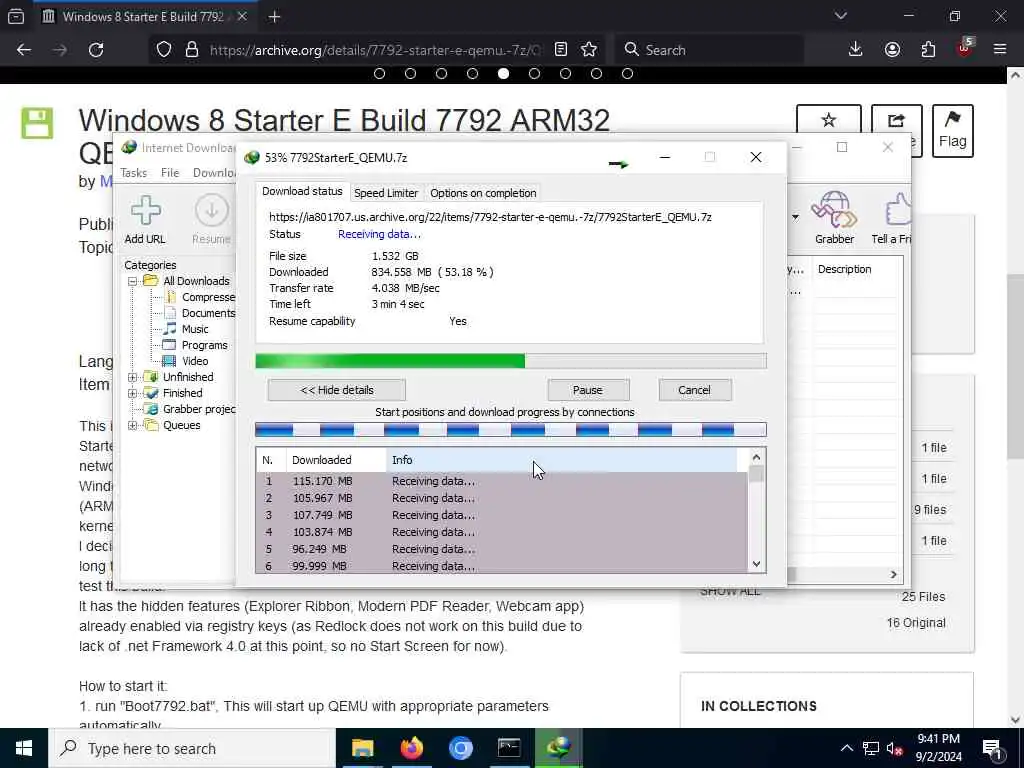This screenshot has width=1024, height=768.
Task: Click the SHOW ALL files link
Action: 729,592
